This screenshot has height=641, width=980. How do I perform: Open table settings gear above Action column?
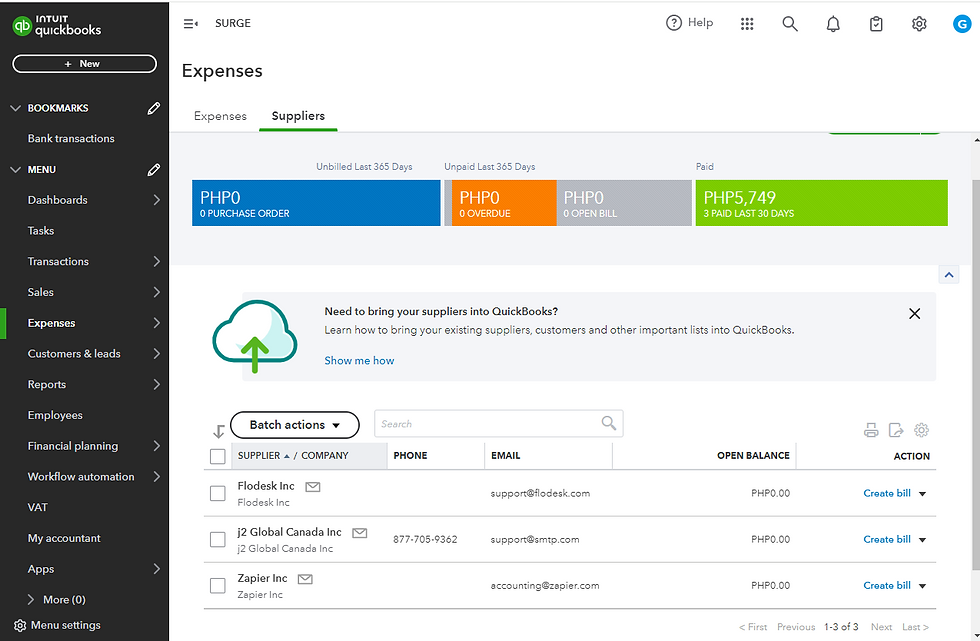pos(921,430)
